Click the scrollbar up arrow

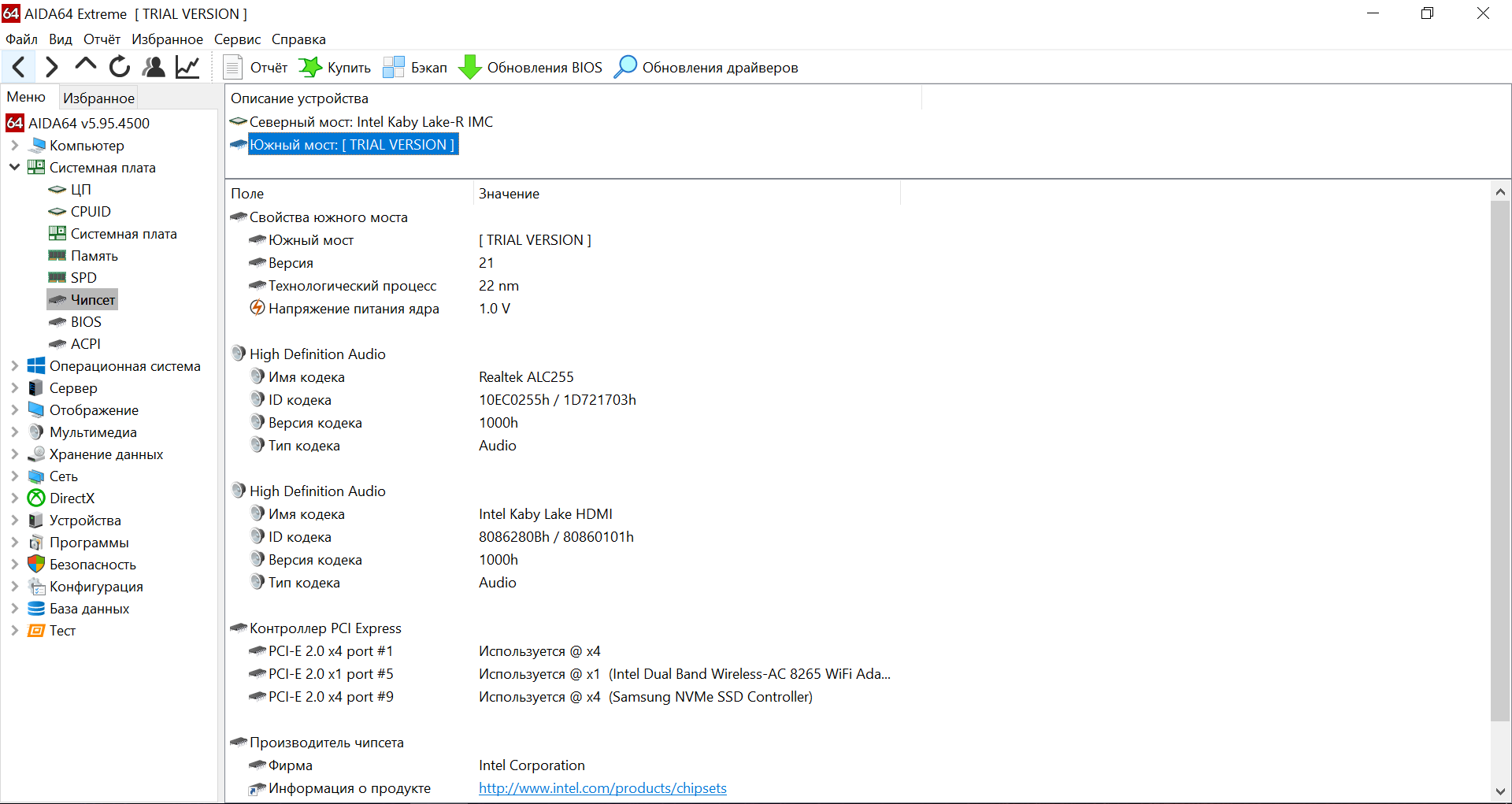click(1500, 191)
